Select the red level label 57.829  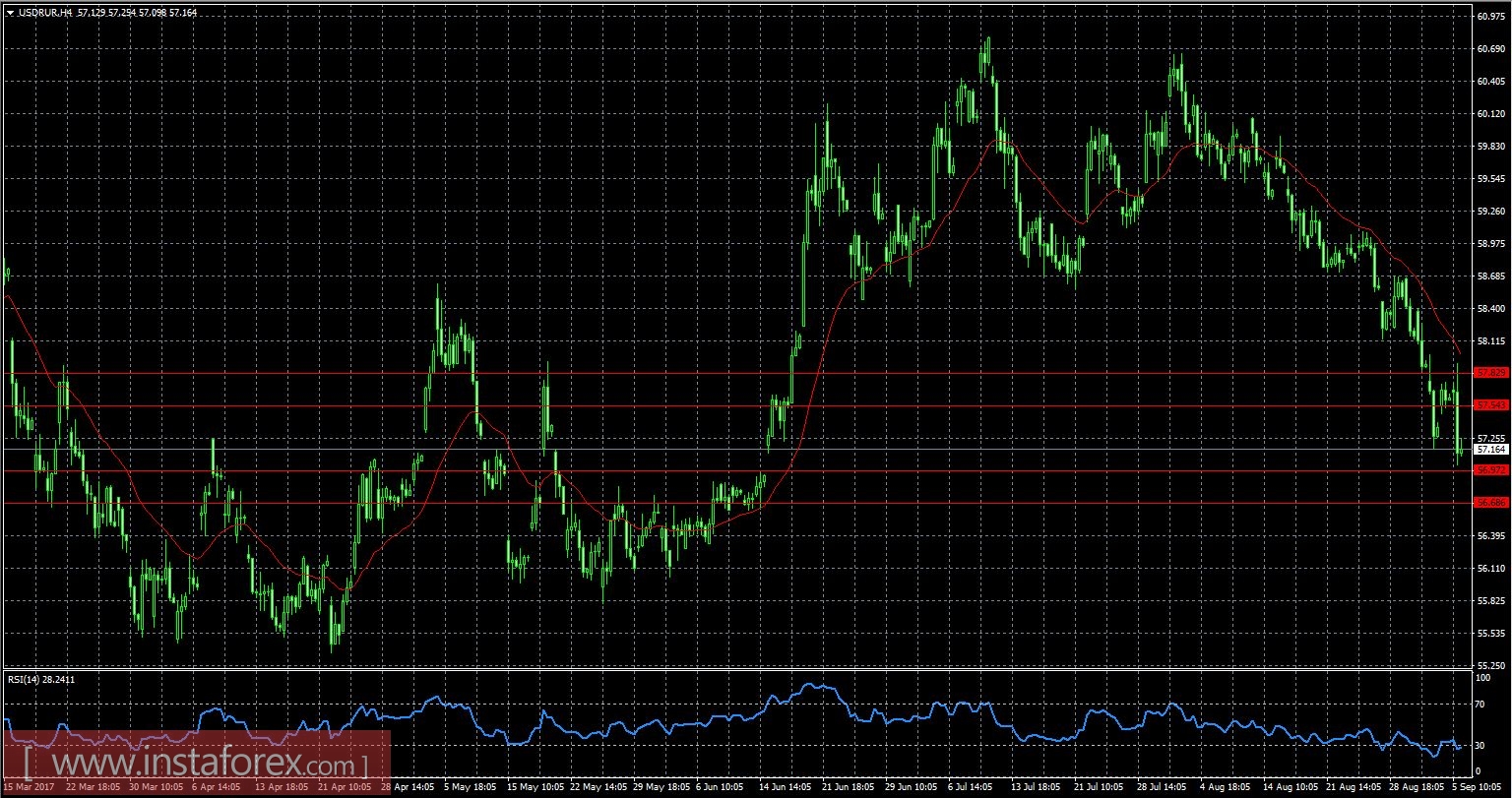pos(1491,373)
